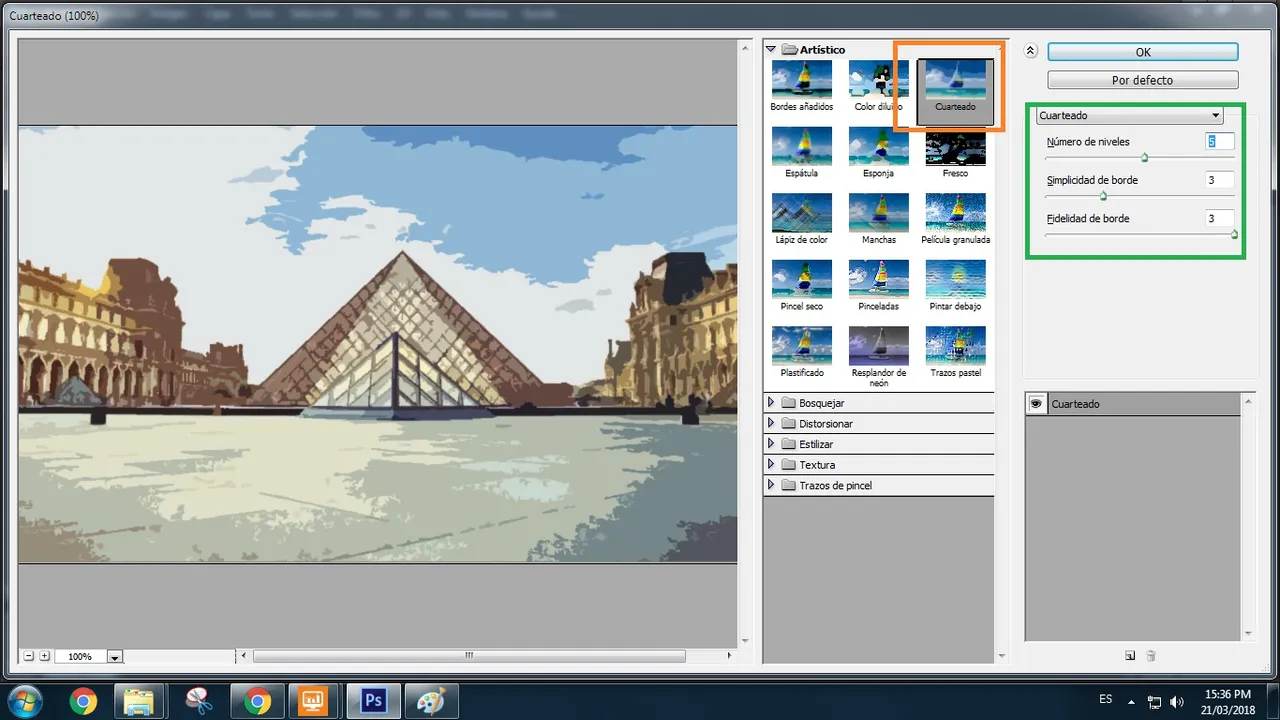Screen dimensions: 1280x720
Task: Choose the Lápiz de color filter
Action: pos(801,219)
